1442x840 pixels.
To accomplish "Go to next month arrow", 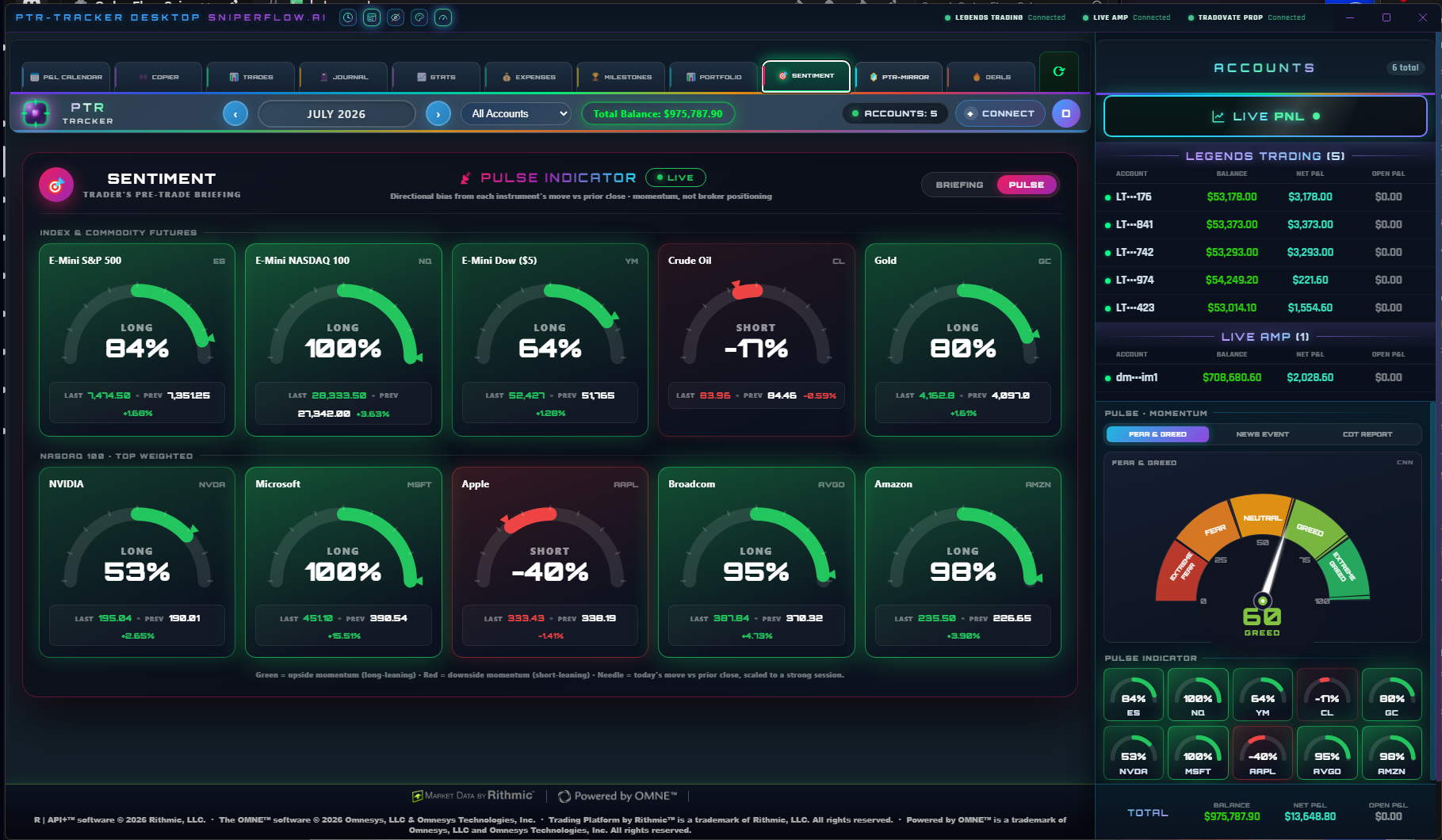I will 438,113.
